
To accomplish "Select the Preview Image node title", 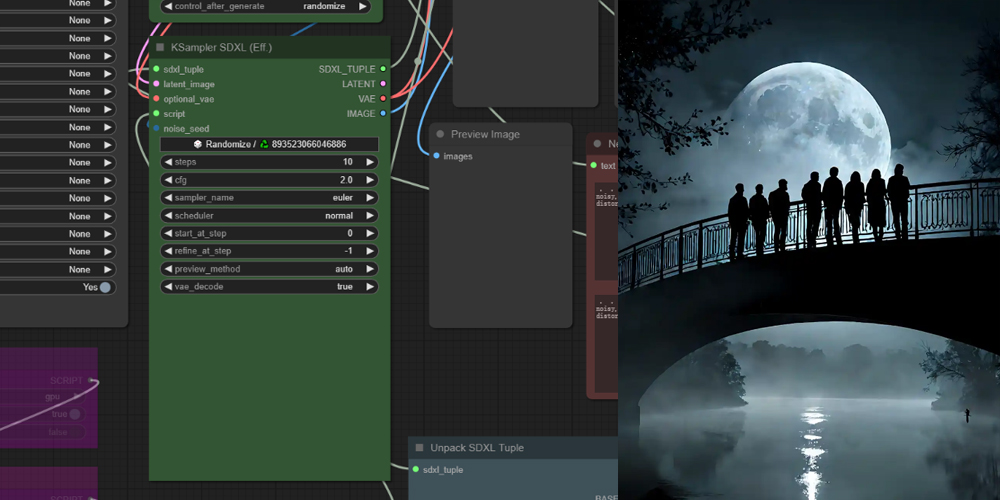I will tap(485, 134).
